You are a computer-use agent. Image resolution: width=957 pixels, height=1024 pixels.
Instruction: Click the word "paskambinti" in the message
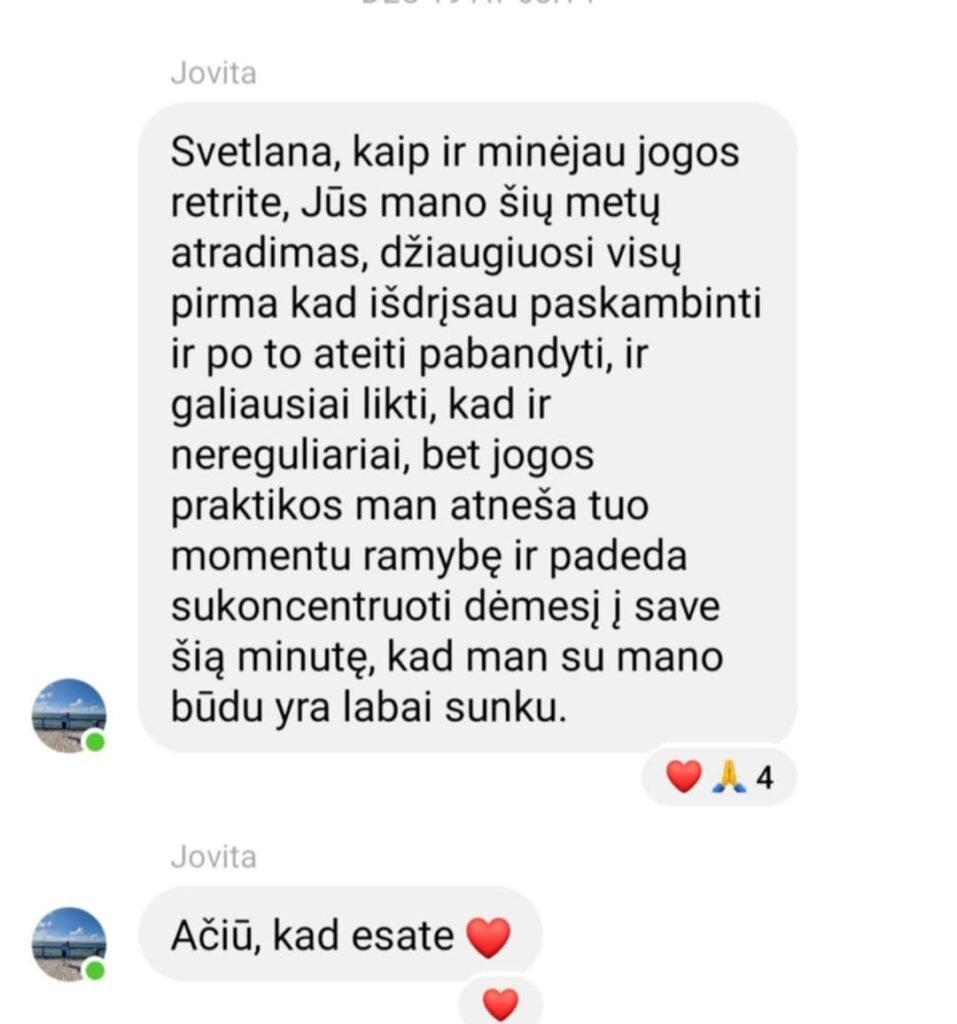(645, 305)
